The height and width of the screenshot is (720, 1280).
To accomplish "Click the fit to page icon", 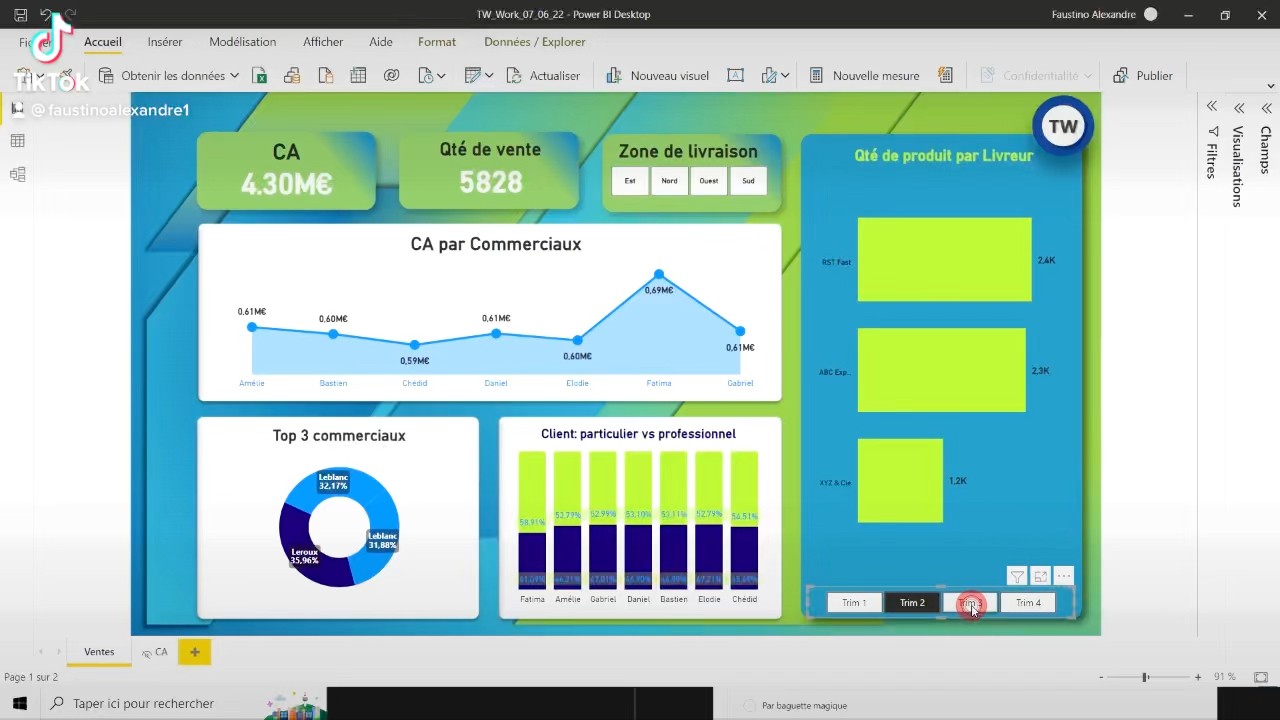I will 1260,677.
